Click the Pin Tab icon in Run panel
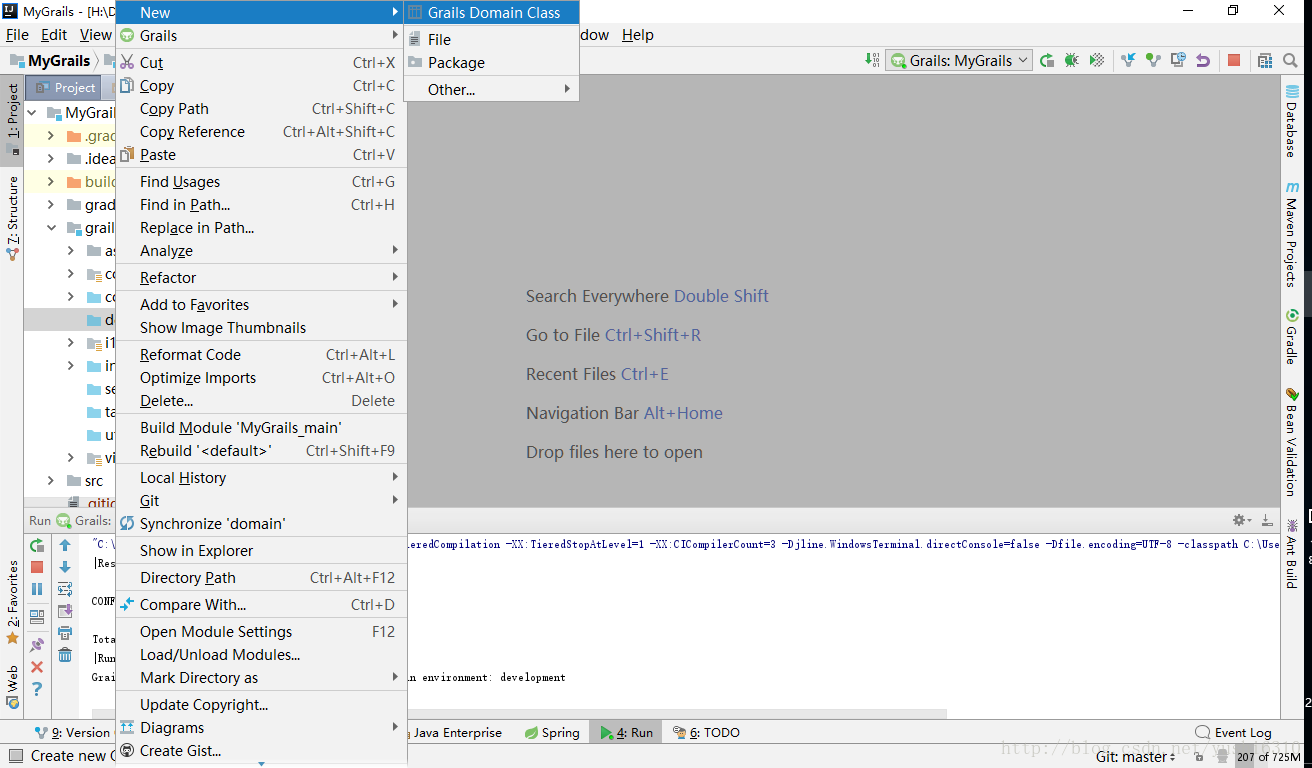The image size is (1312, 768). point(37,644)
